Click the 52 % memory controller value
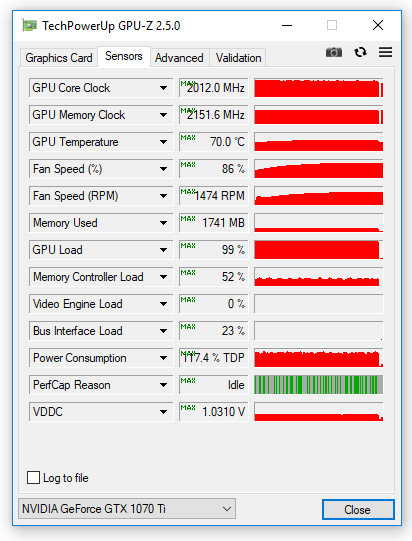Viewport: 412px width, 541px height. (214, 277)
